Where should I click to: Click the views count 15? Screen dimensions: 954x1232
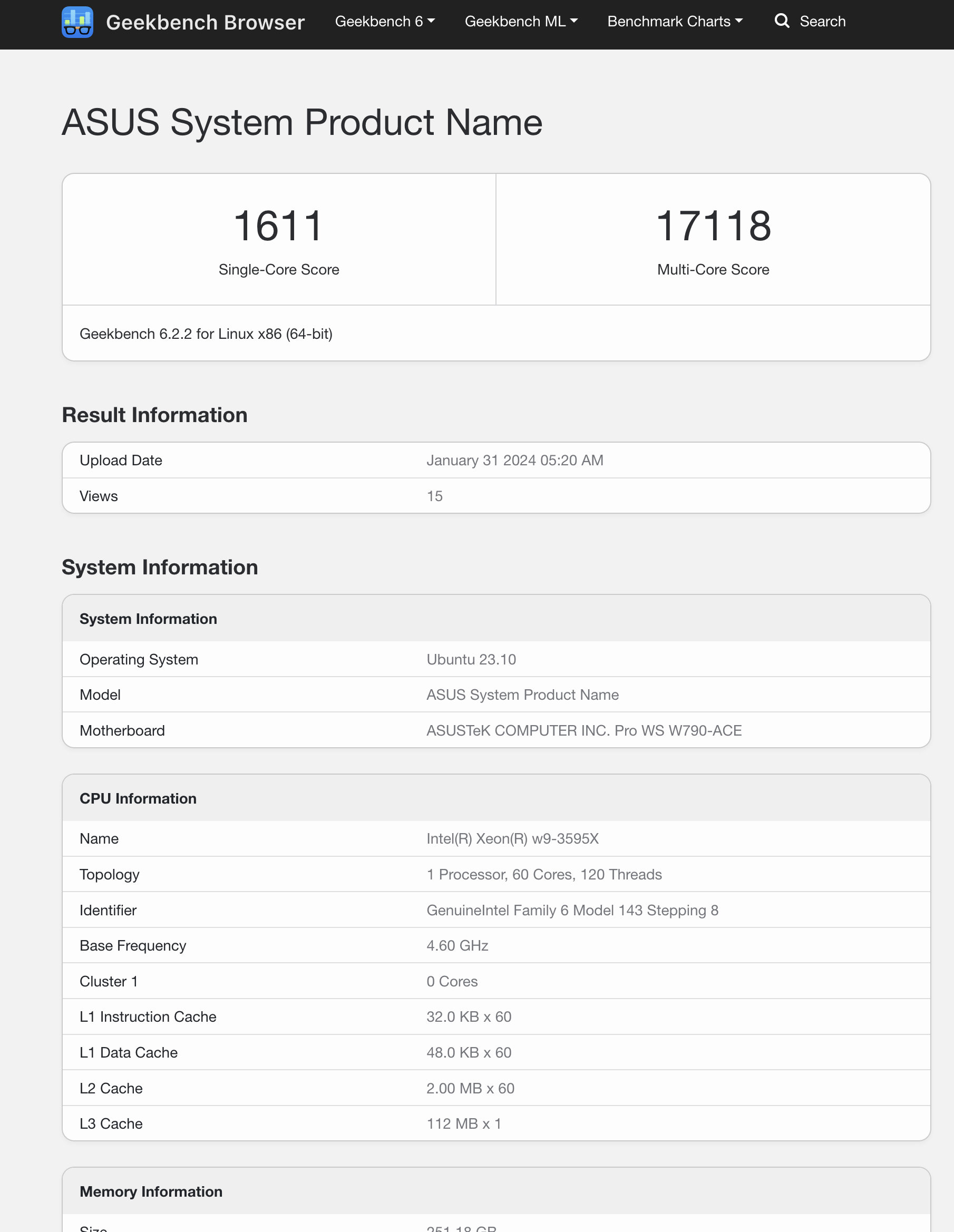point(434,496)
